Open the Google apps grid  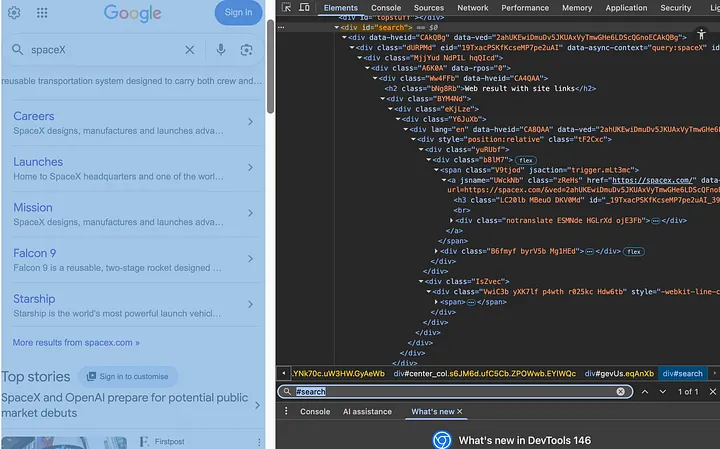[x=41, y=13]
